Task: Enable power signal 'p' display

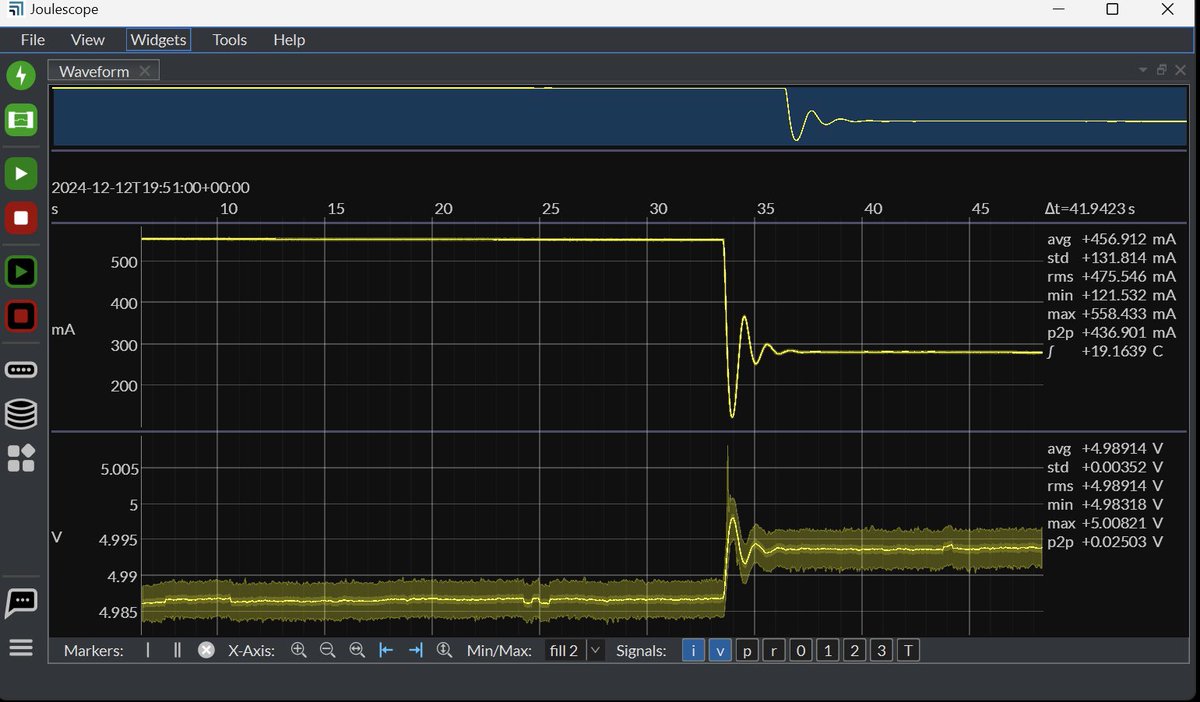Action: point(747,651)
